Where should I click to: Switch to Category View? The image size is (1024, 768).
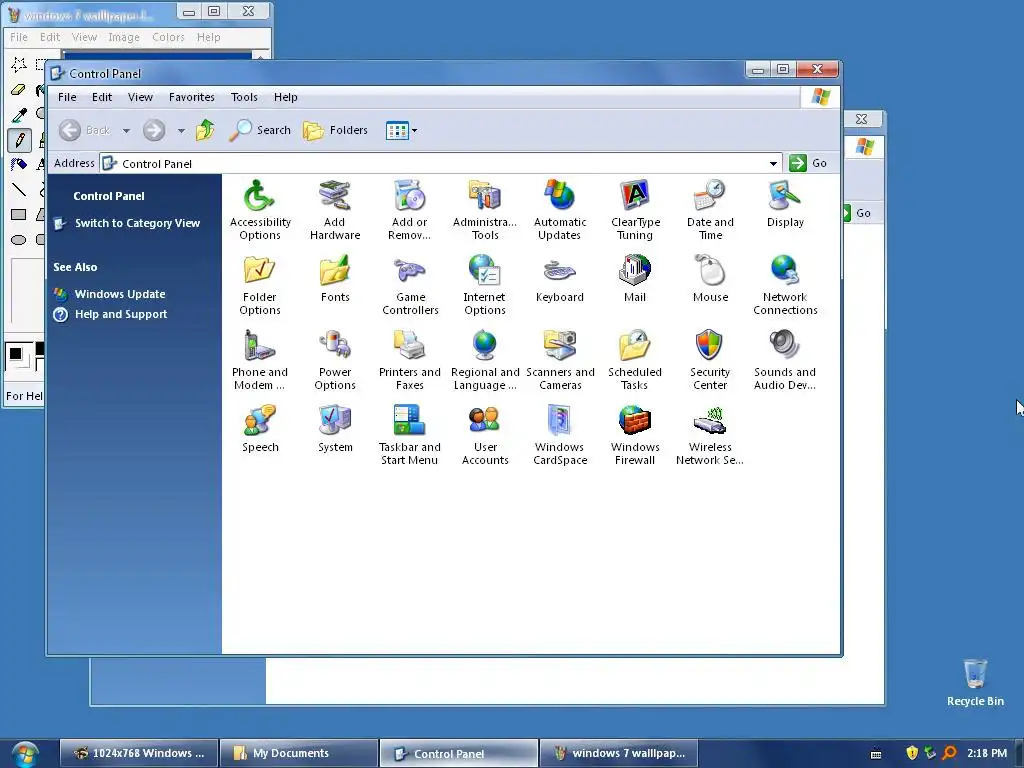[137, 223]
